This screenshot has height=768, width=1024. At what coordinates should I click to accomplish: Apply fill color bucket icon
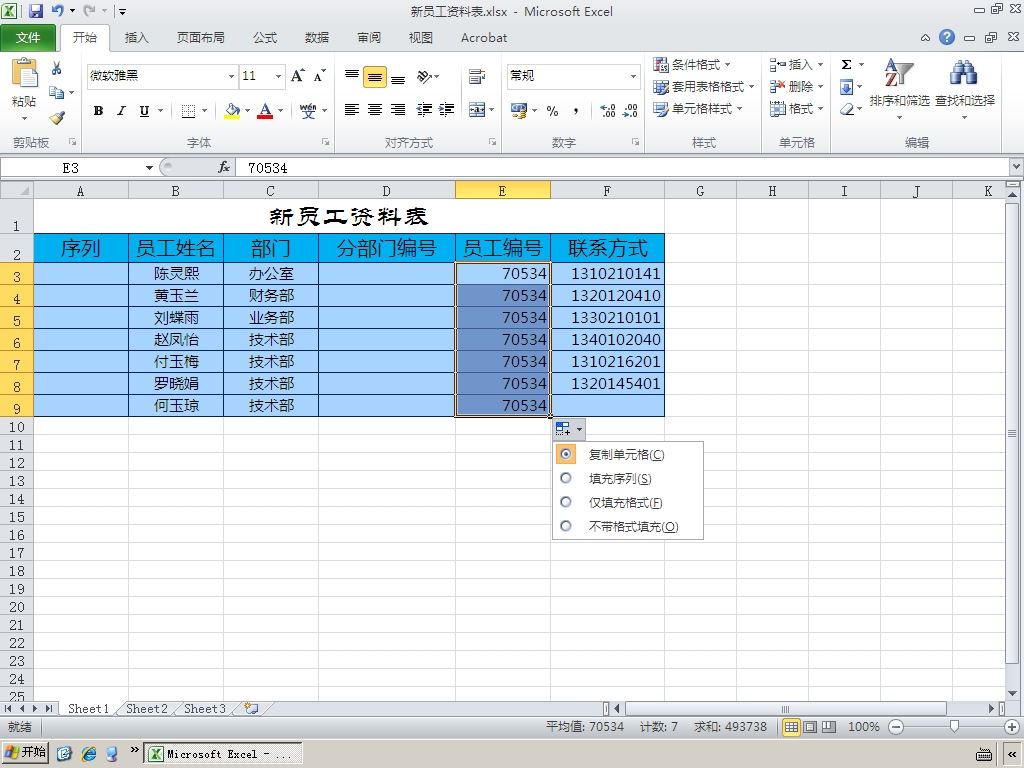pos(232,111)
